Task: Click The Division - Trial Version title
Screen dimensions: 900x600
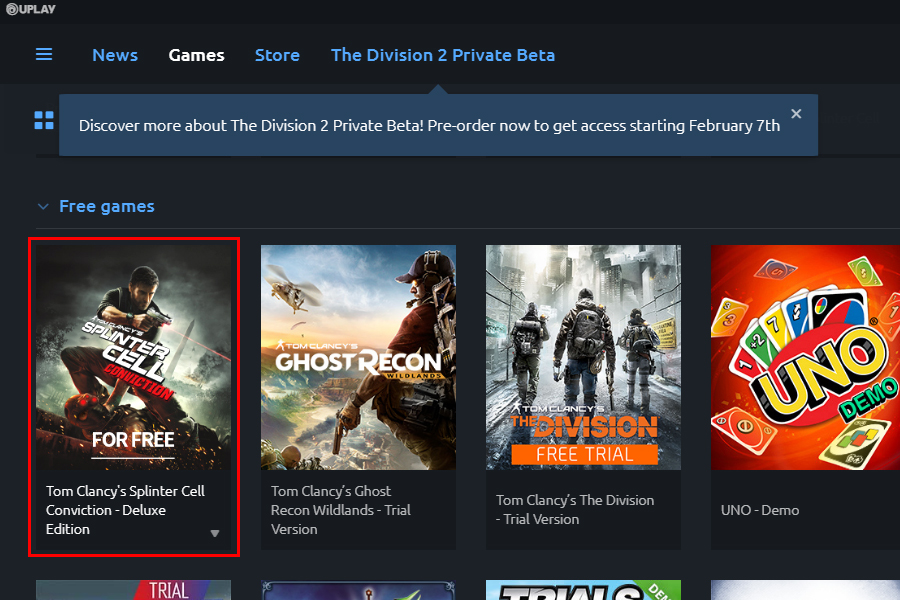Action: tap(575, 509)
